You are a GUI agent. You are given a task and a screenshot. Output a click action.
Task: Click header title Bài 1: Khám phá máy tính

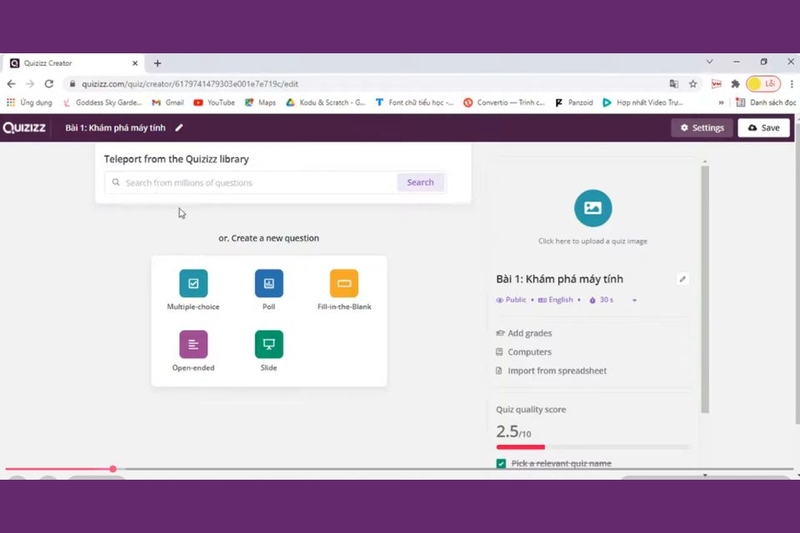pos(115,128)
